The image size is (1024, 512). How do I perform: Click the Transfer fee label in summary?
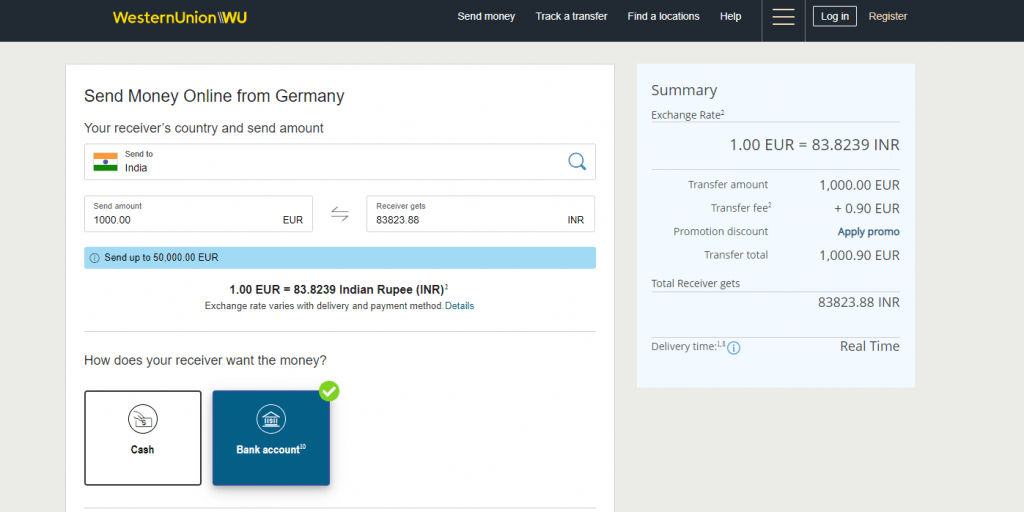pyautogui.click(x=741, y=208)
